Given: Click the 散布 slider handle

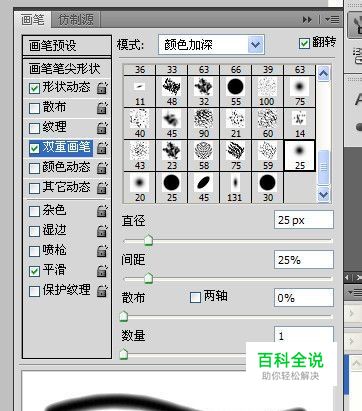Looking at the screenshot, I should 124,316.
